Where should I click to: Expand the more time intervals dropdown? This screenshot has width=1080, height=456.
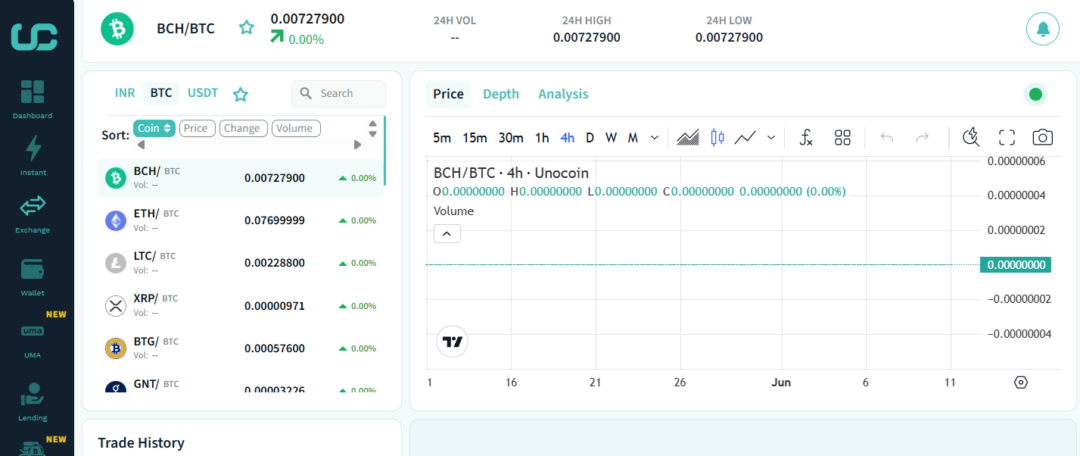click(654, 138)
